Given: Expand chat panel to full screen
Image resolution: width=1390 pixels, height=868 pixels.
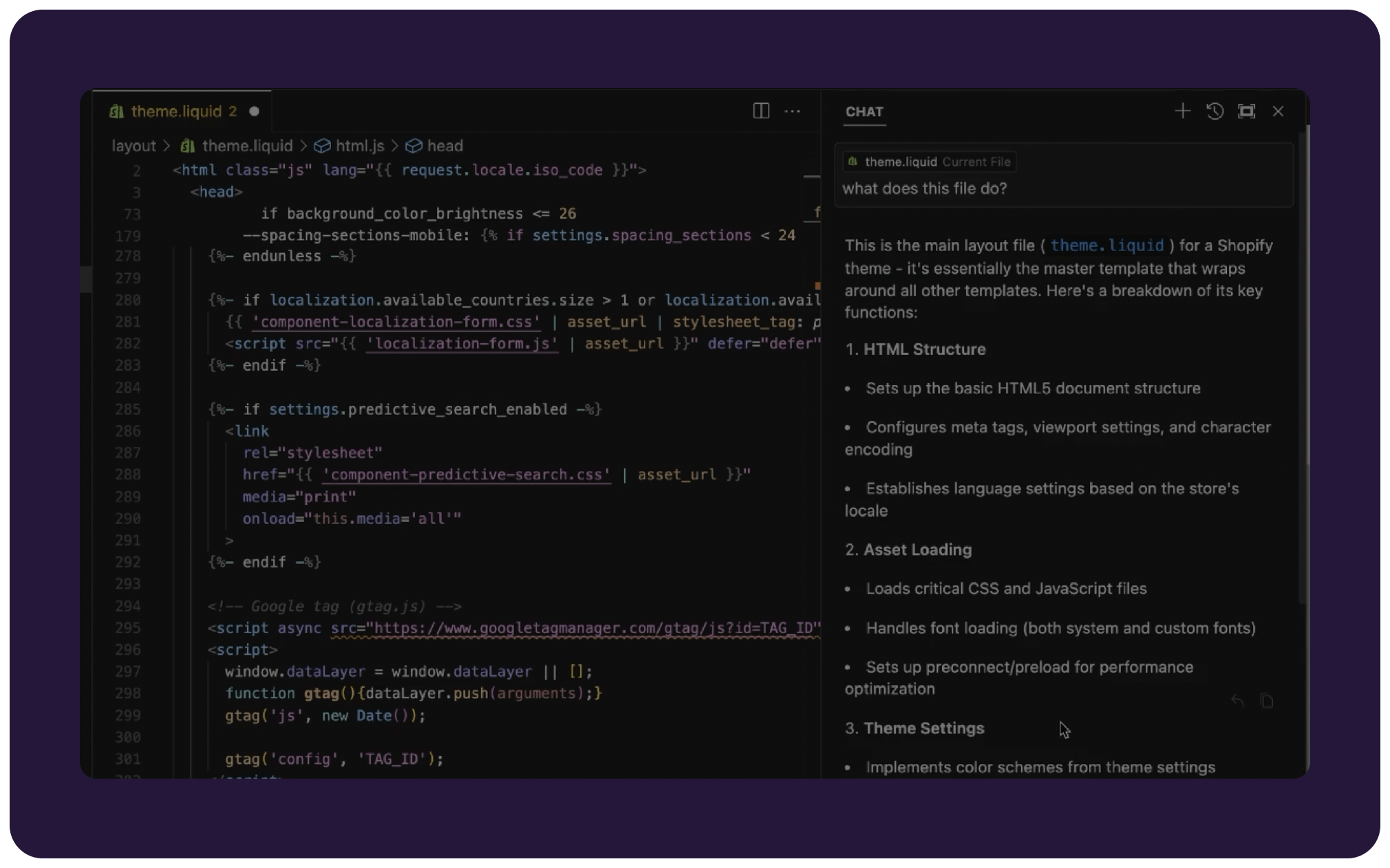Looking at the screenshot, I should 1246,111.
